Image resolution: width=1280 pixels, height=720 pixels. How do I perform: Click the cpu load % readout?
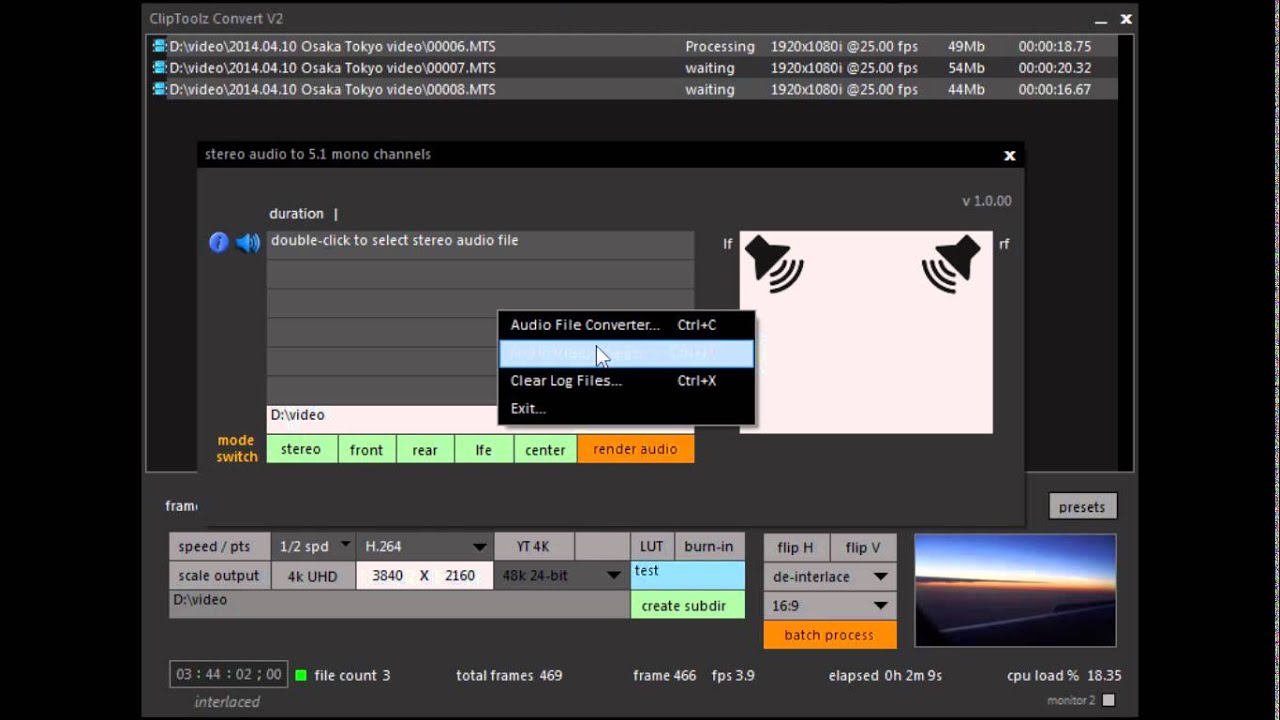[x=1064, y=675]
